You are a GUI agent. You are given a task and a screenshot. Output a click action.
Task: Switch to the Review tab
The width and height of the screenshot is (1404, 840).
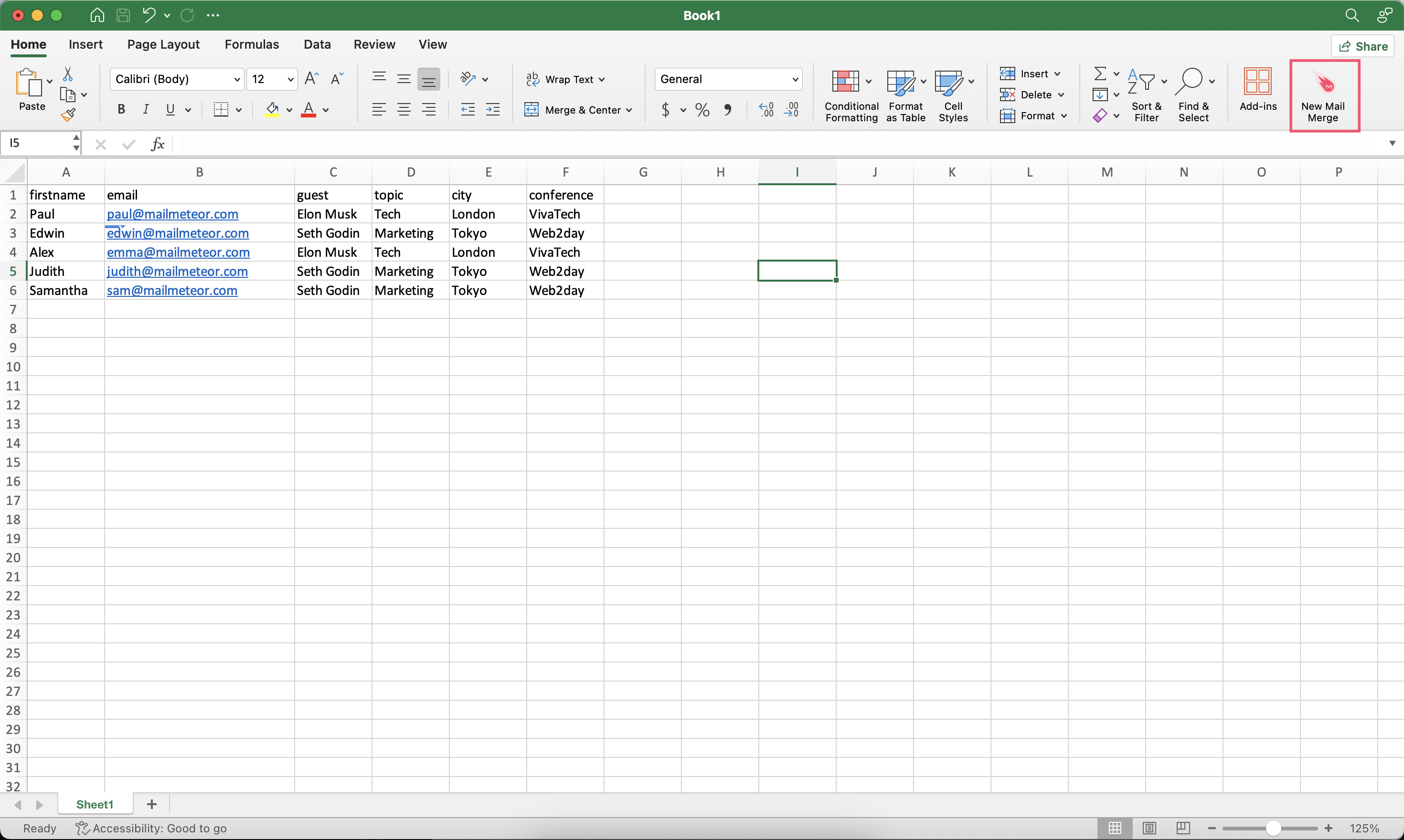click(x=374, y=44)
